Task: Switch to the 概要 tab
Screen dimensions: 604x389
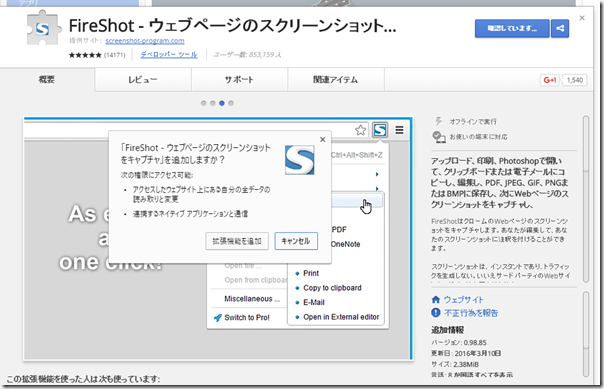Action: [x=47, y=80]
